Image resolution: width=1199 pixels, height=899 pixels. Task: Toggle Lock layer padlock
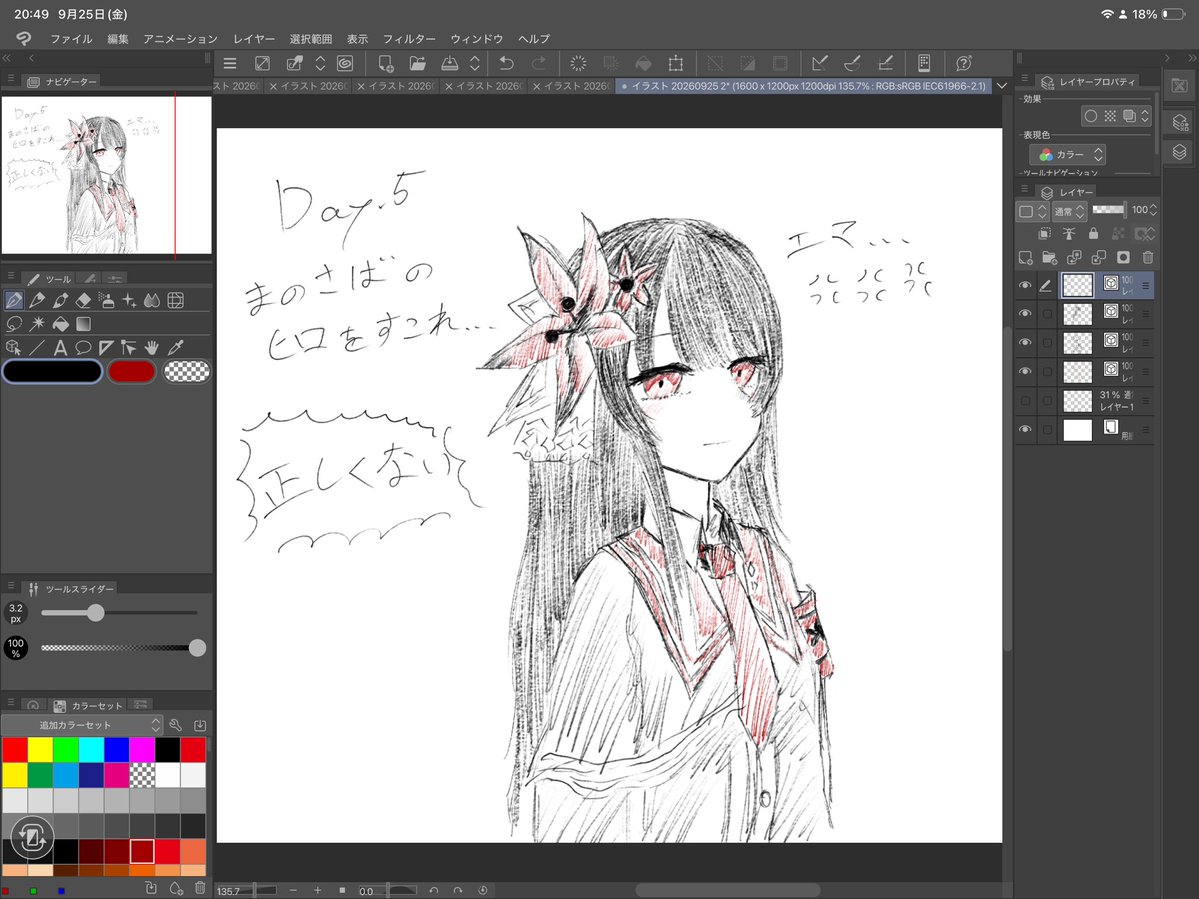coord(1093,233)
